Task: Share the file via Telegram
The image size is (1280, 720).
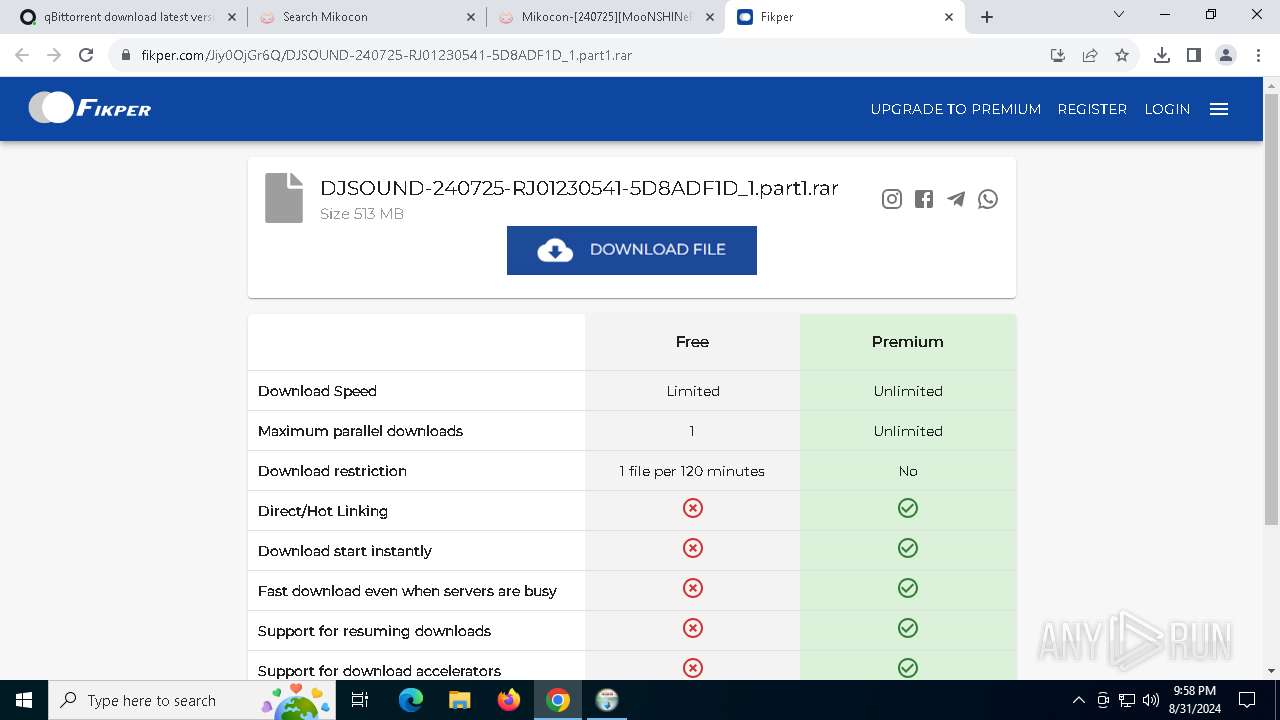Action: 956,199
